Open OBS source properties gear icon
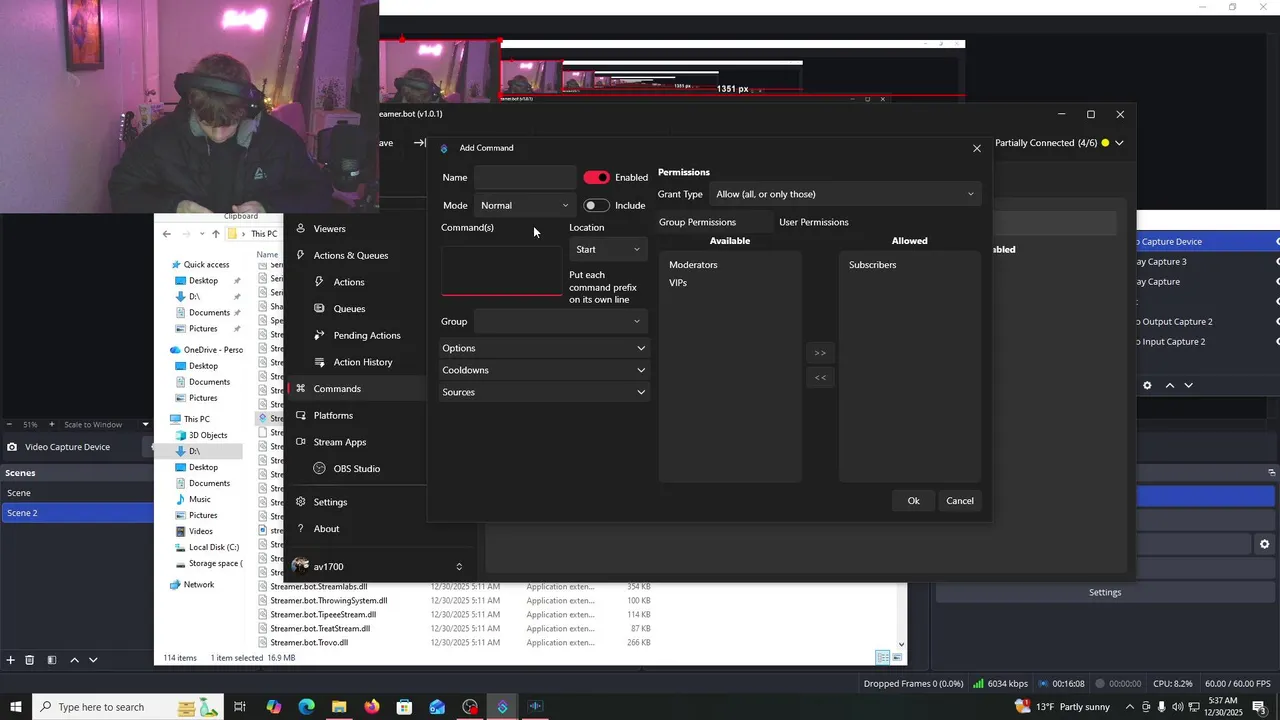 tap(1147, 385)
